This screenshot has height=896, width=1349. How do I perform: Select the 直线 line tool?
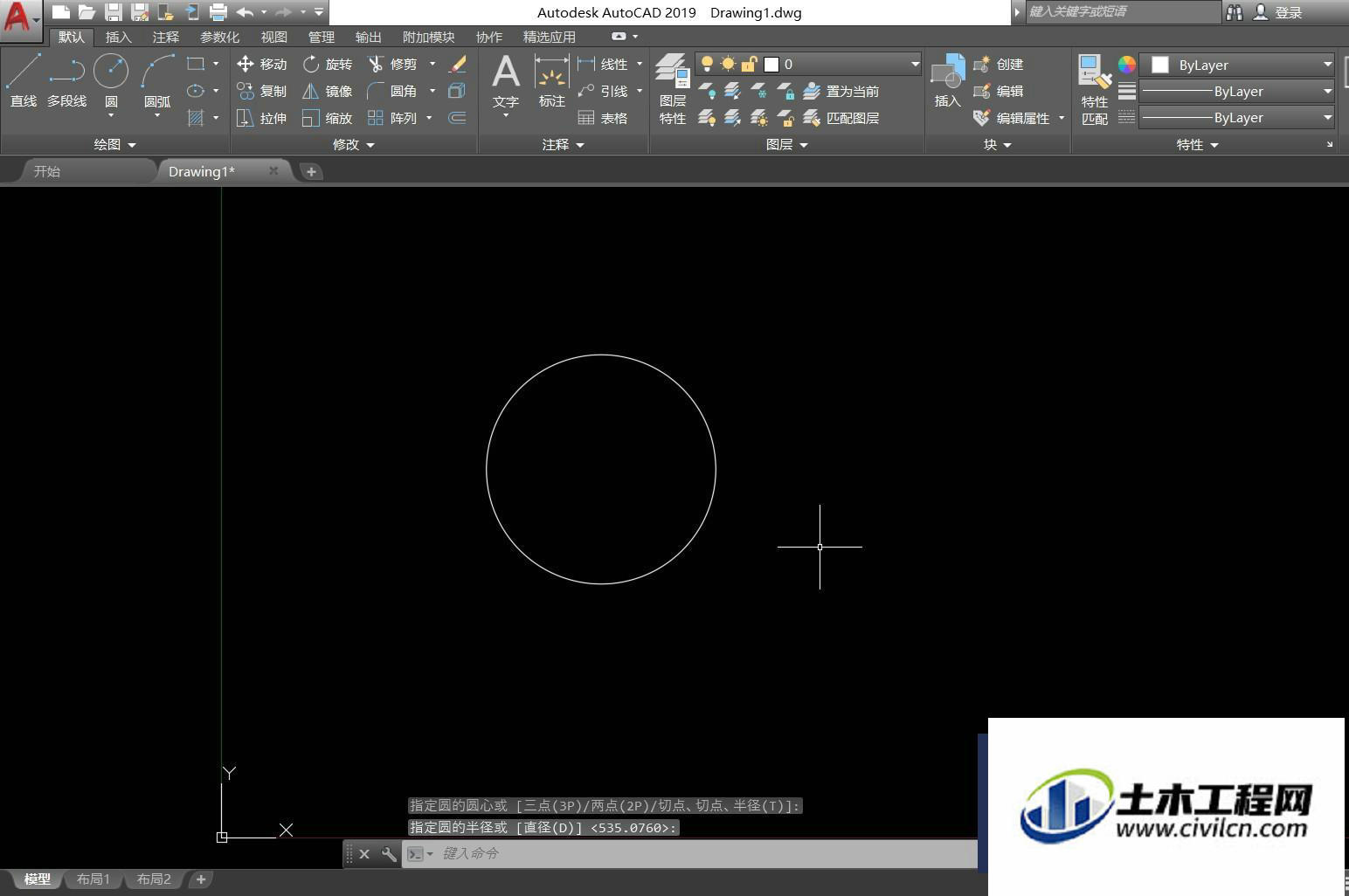[24, 80]
